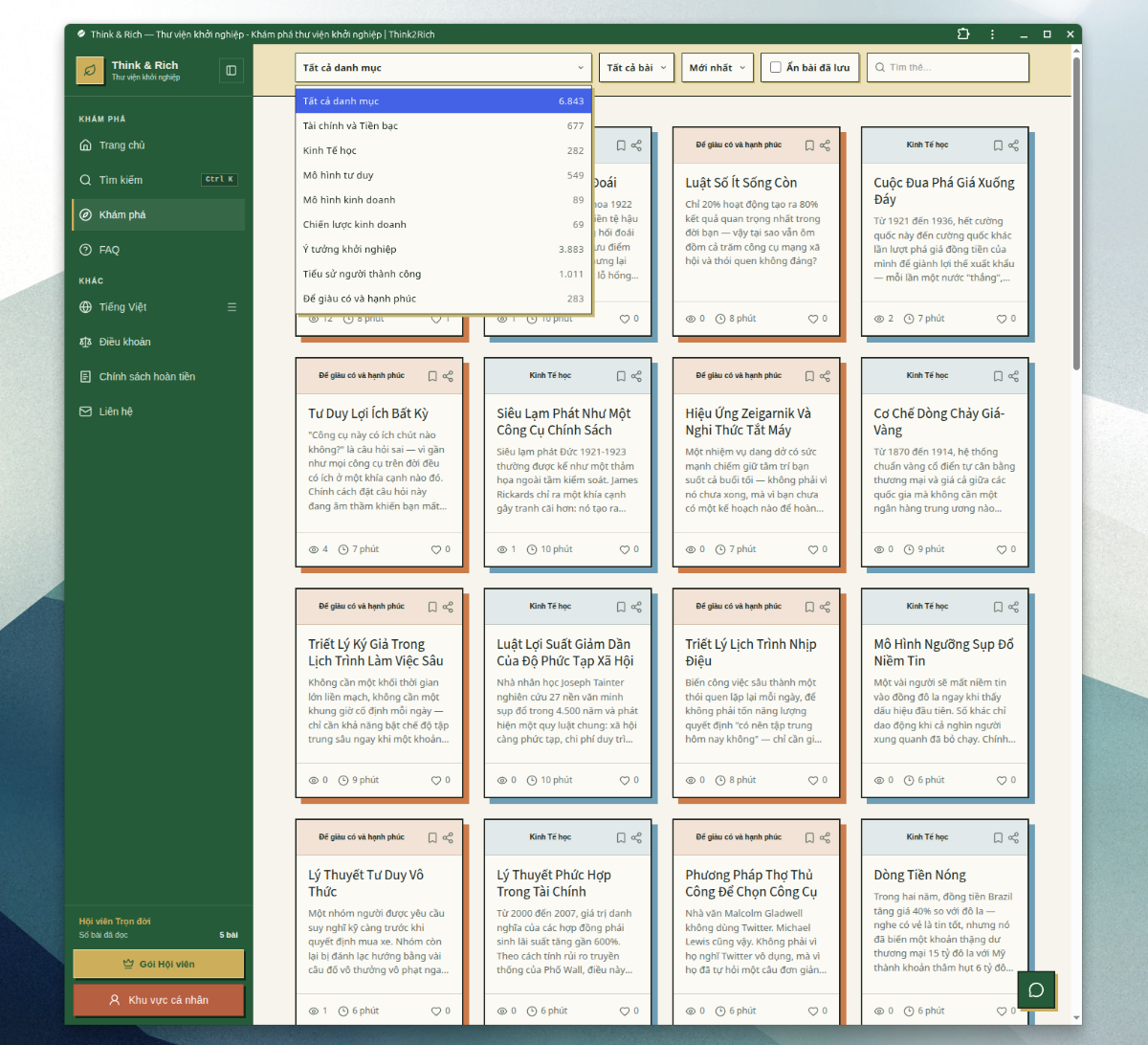Choose Để giàu có và hạnh phúc category
The image size is (1148, 1045).
pos(443,299)
